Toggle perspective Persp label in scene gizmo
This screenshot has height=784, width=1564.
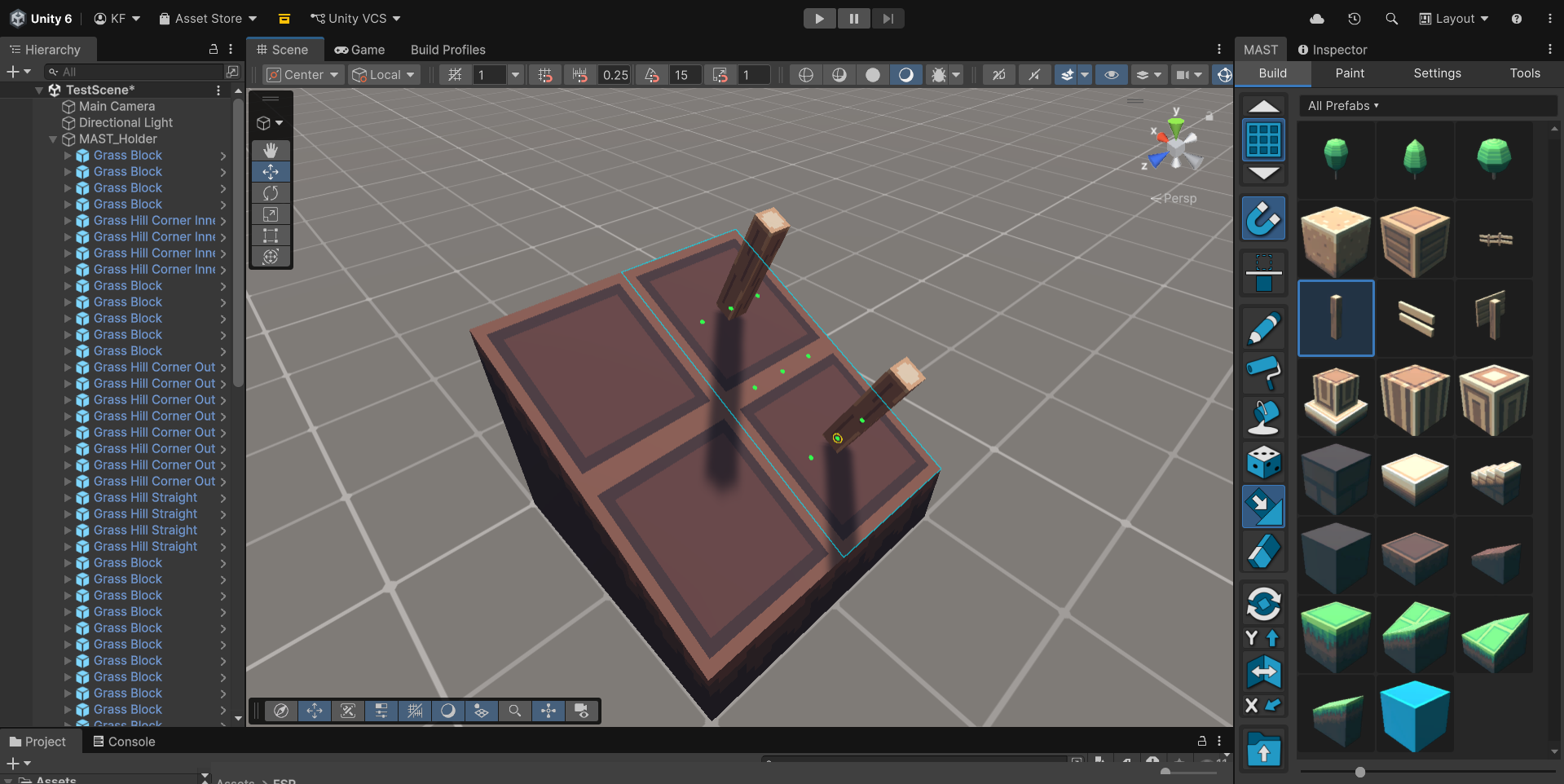click(1174, 198)
